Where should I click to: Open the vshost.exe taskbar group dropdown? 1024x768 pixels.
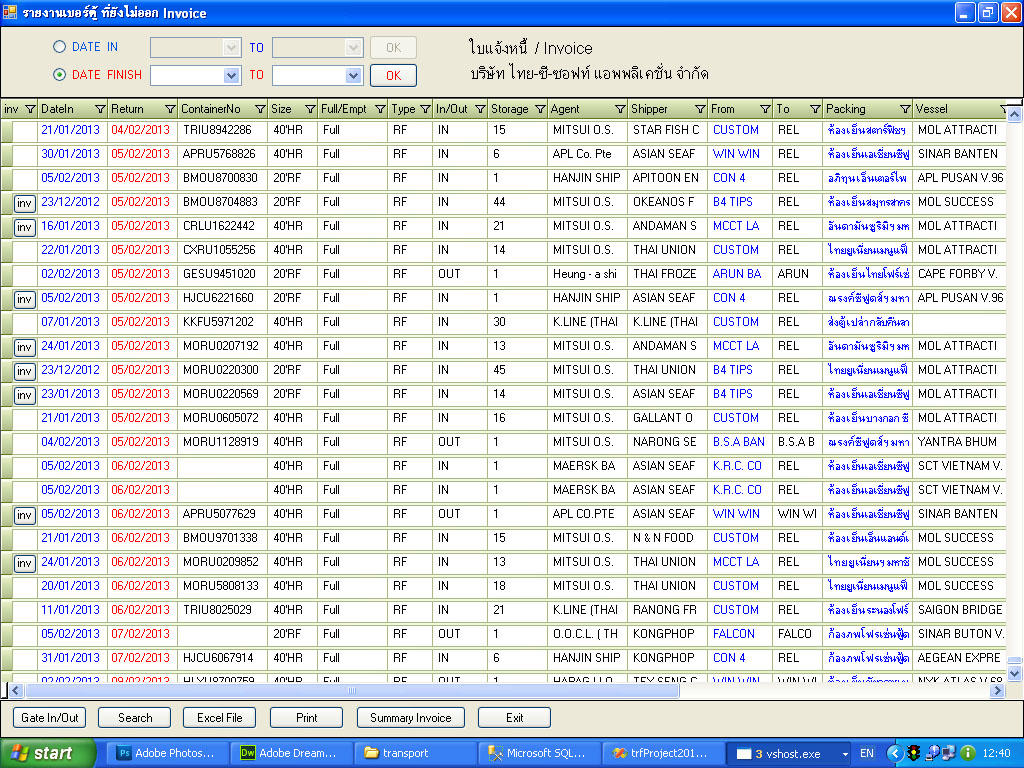click(846, 754)
